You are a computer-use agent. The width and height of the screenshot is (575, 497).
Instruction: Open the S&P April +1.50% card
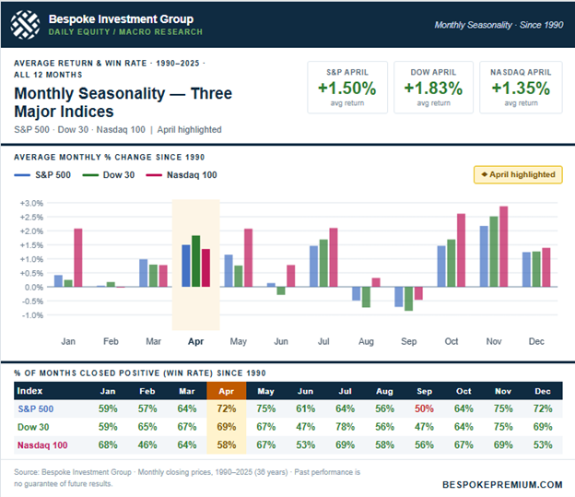coord(347,87)
